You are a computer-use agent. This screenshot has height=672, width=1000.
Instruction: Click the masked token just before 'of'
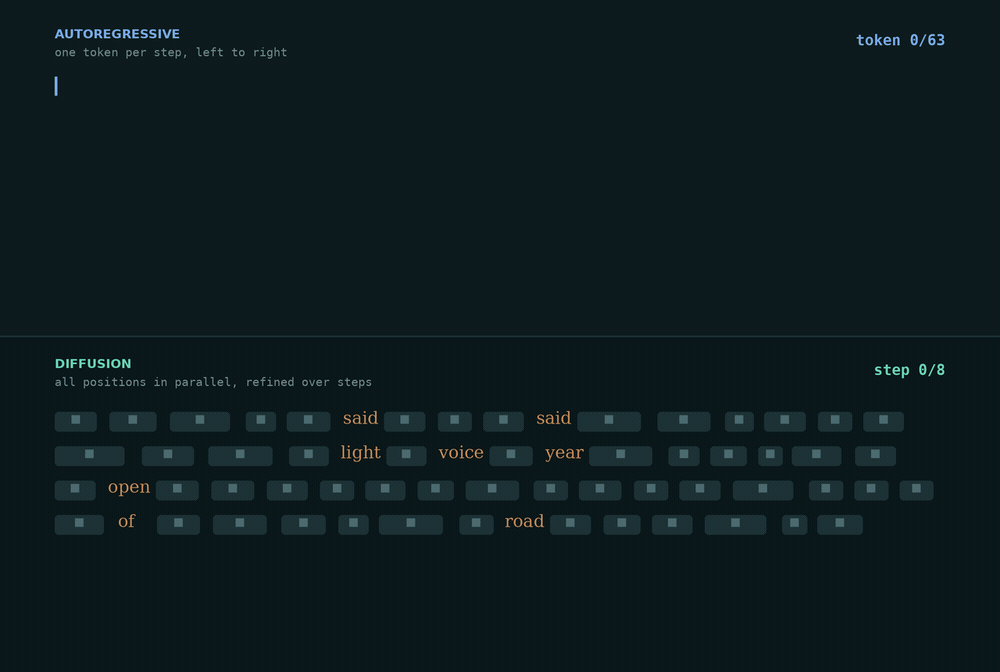click(79, 525)
